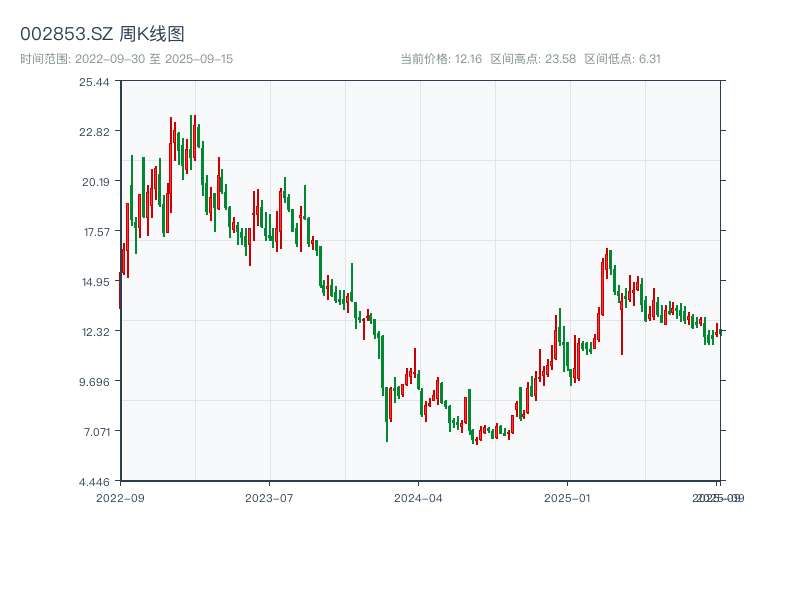Click the y-axis value 9.696
800x600 pixels.
point(94,382)
